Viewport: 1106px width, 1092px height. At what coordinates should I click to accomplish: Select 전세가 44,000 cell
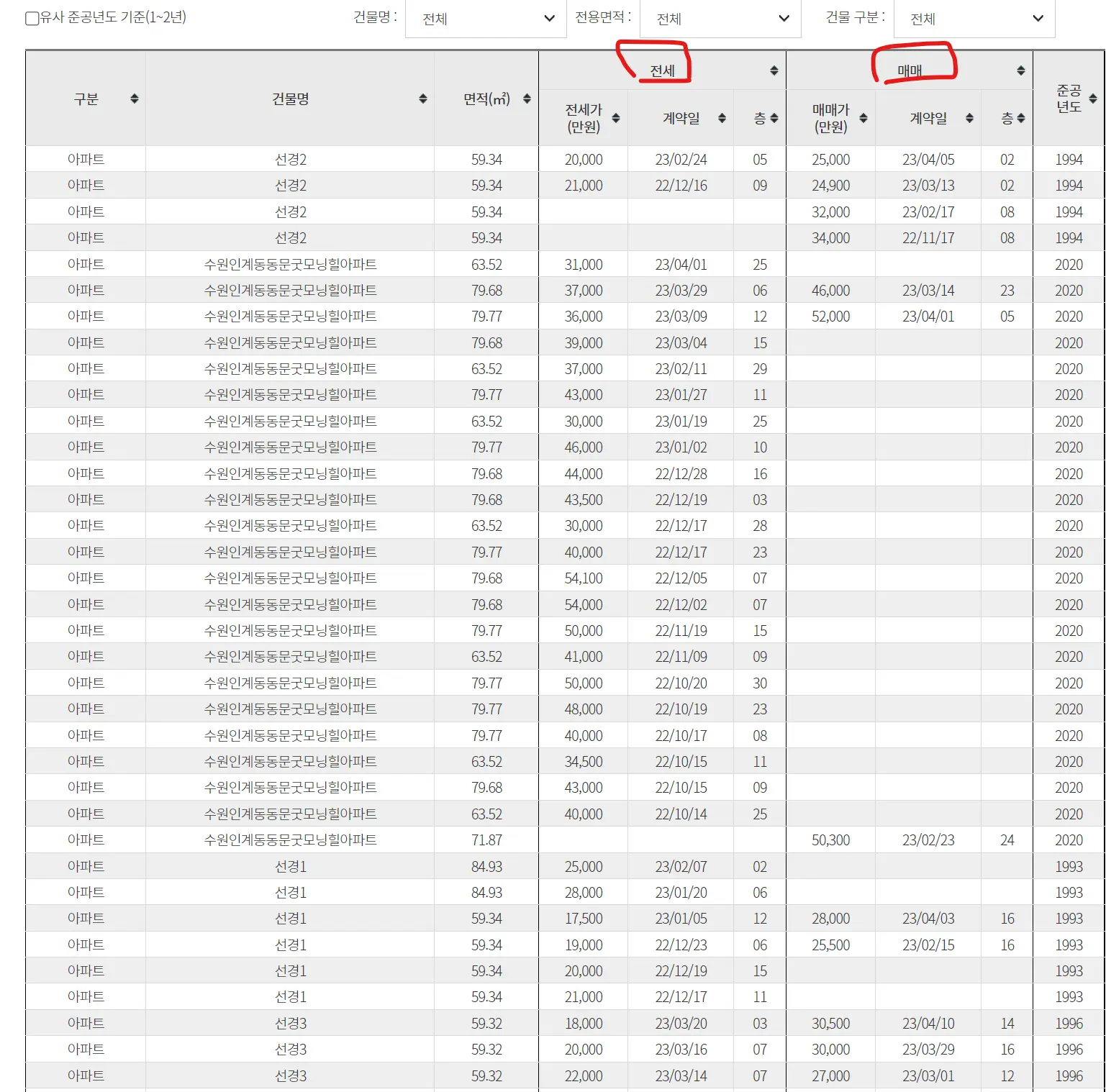(x=584, y=473)
